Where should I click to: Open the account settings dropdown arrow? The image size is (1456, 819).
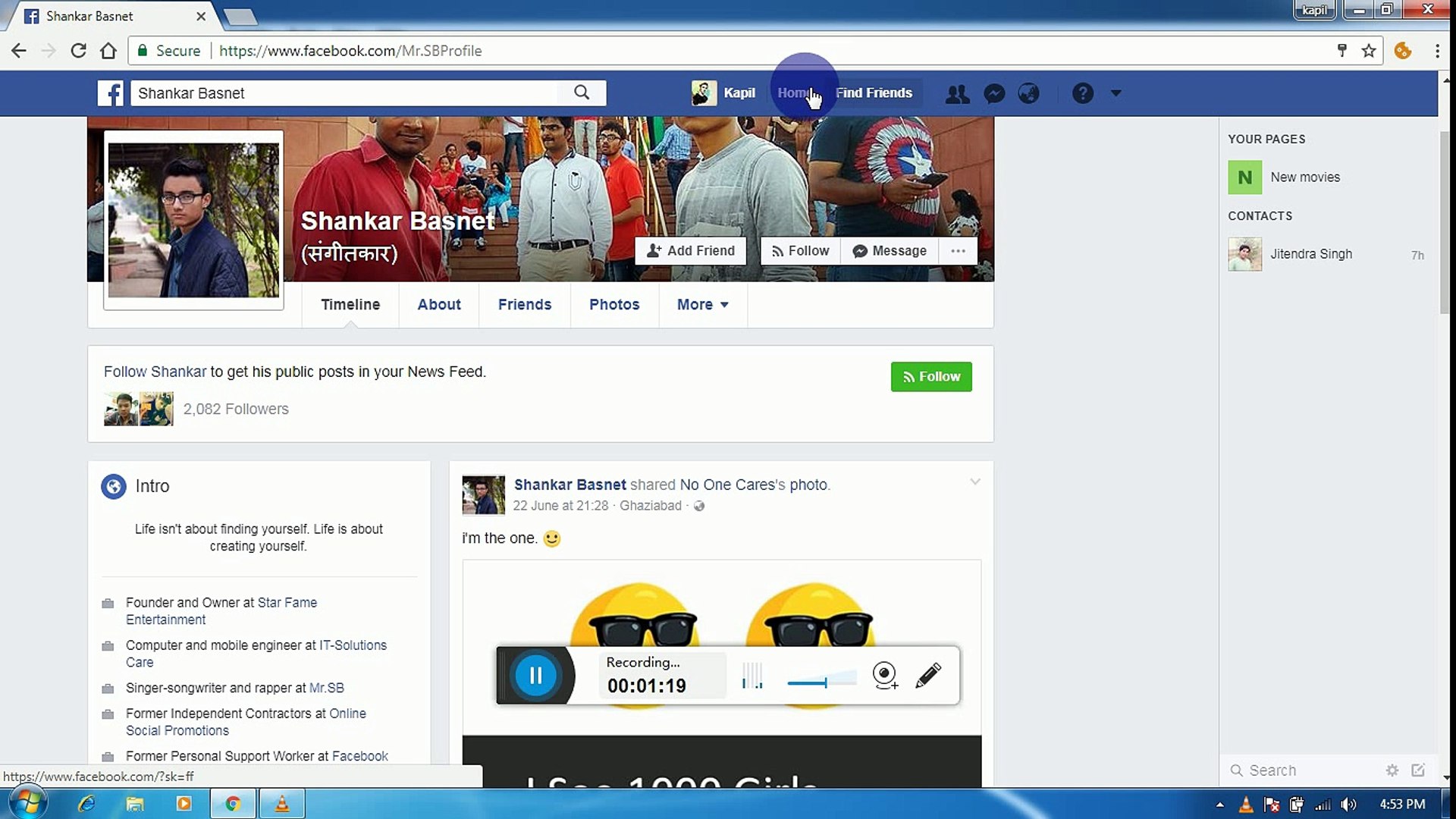point(1115,93)
